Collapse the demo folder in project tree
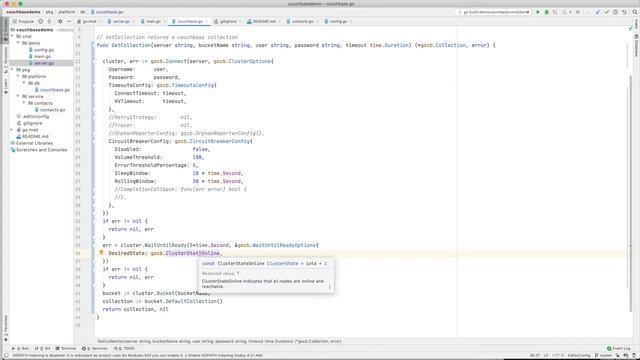640x360 pixels. (x=18, y=43)
